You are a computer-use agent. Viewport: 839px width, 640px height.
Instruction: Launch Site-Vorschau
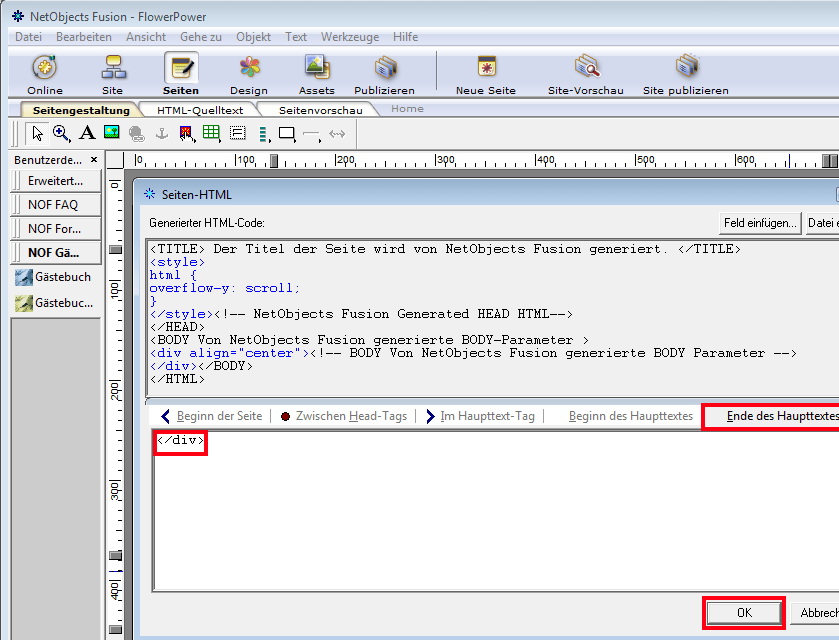586,74
